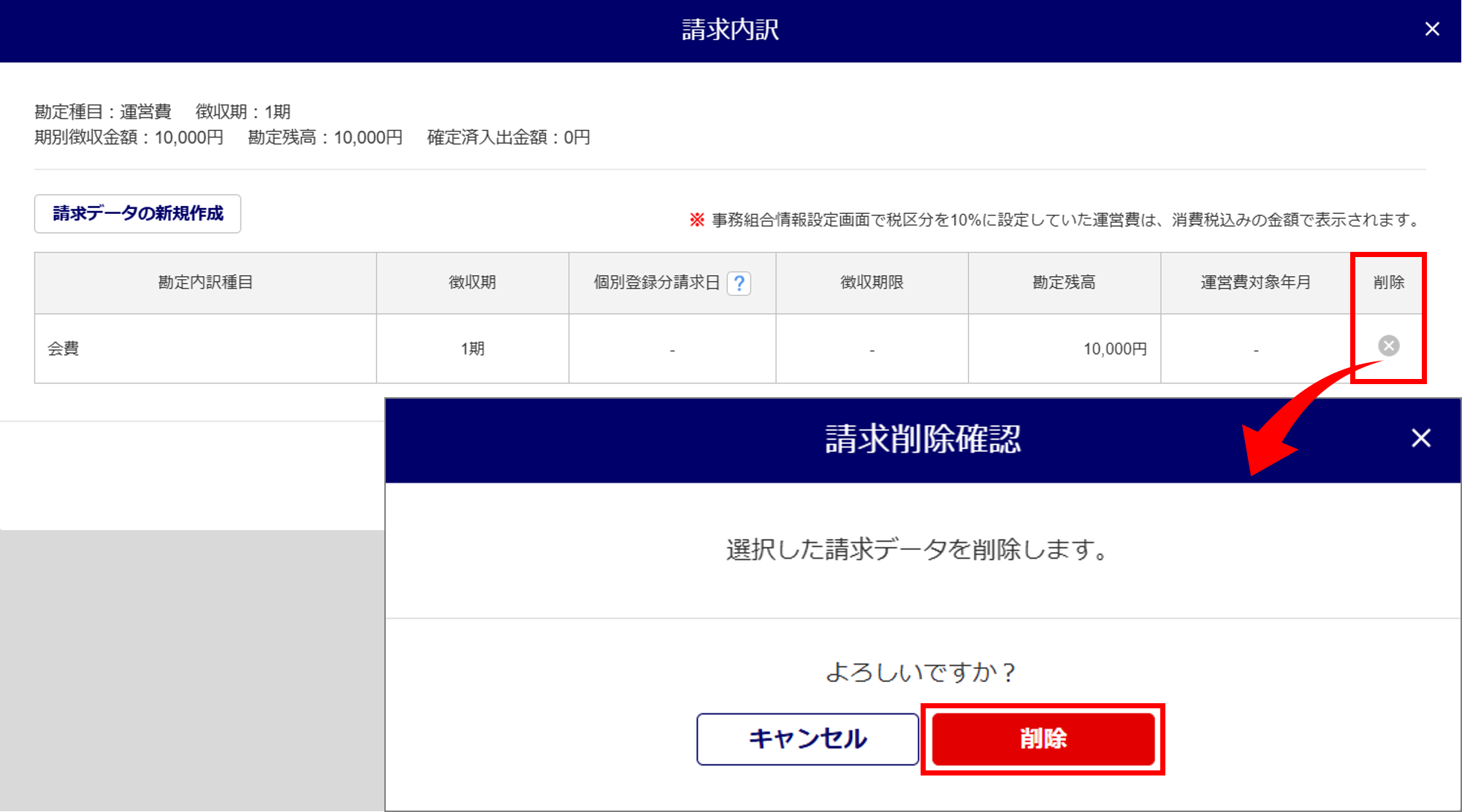Click the help question mark icon
The width and height of the screenshot is (1462, 812).
pyautogui.click(x=739, y=283)
